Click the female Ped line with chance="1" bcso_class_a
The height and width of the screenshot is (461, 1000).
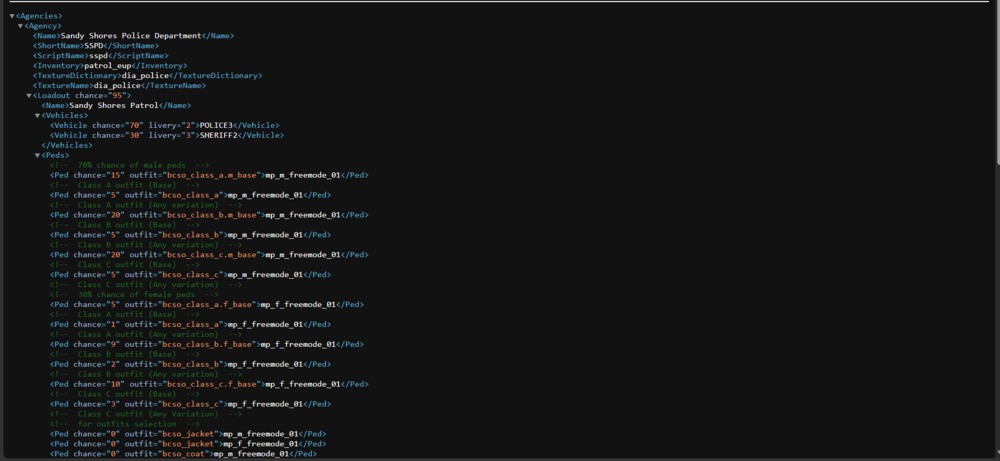pos(190,325)
